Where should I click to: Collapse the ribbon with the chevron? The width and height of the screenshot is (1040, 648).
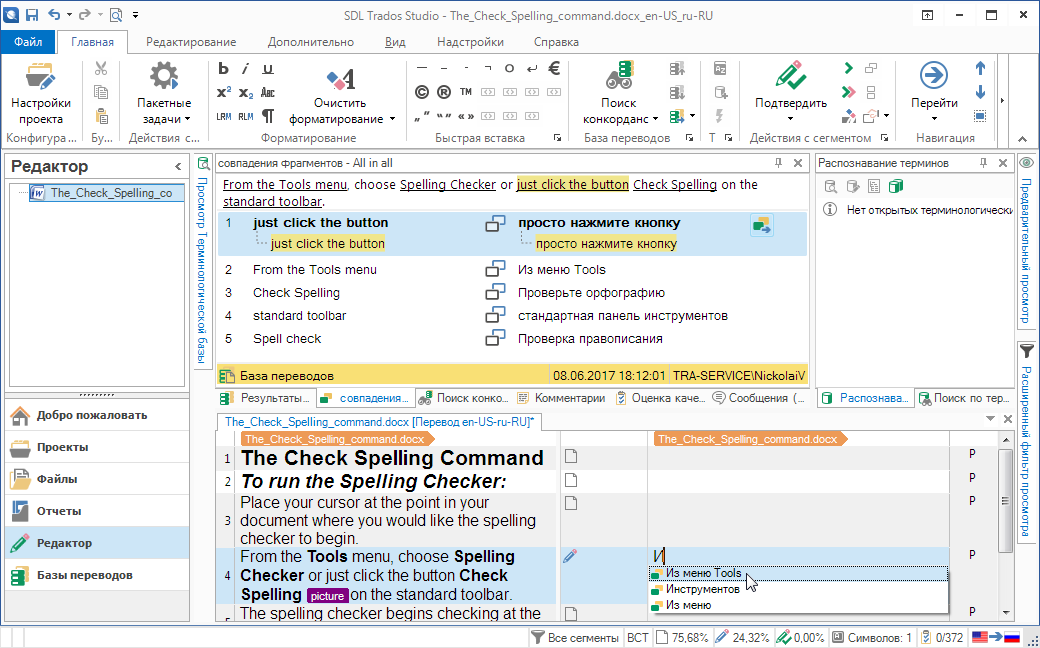pyautogui.click(x=1022, y=140)
